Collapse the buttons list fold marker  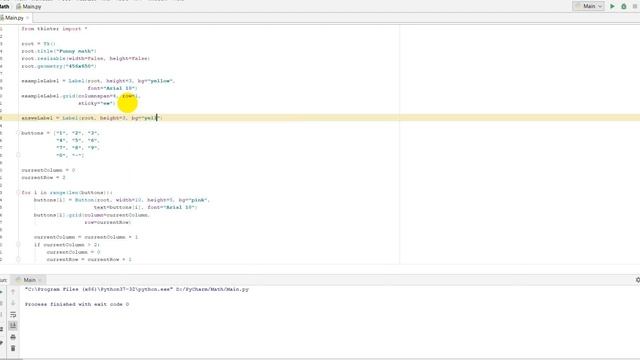coord(18,133)
